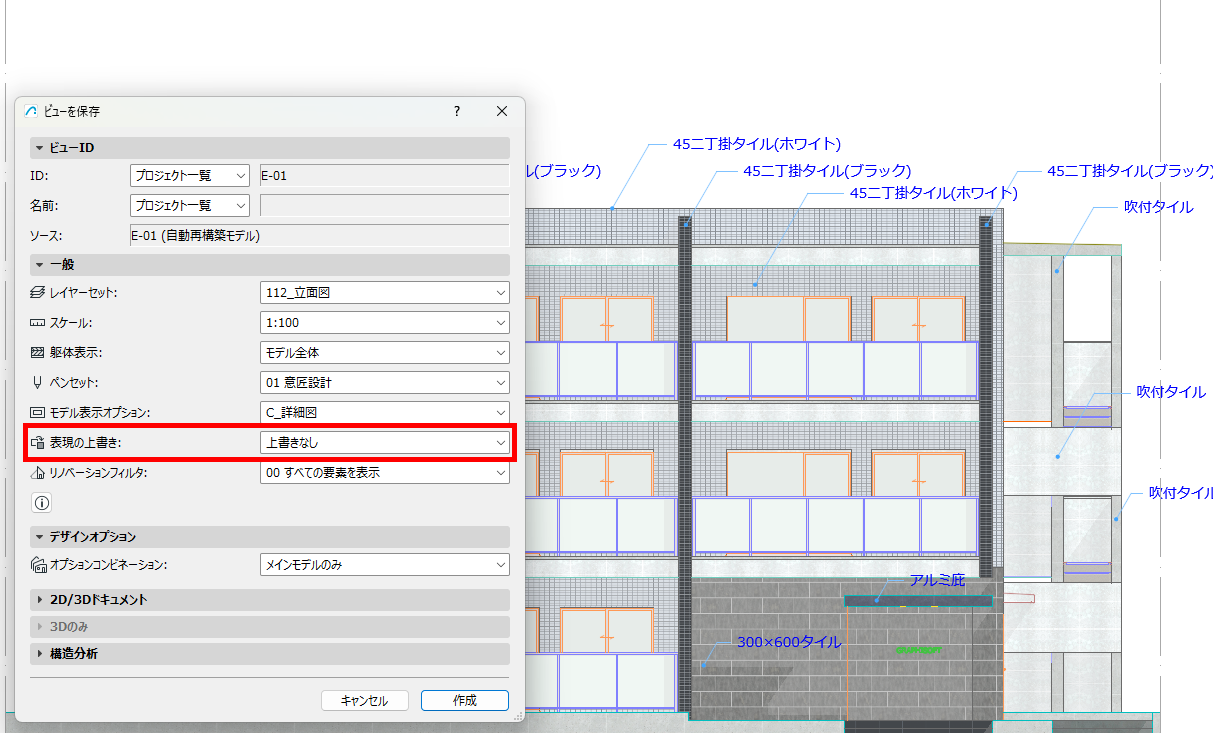Click the scale ruler icon beside スケール
This screenshot has height=733, width=1213.
(38, 323)
